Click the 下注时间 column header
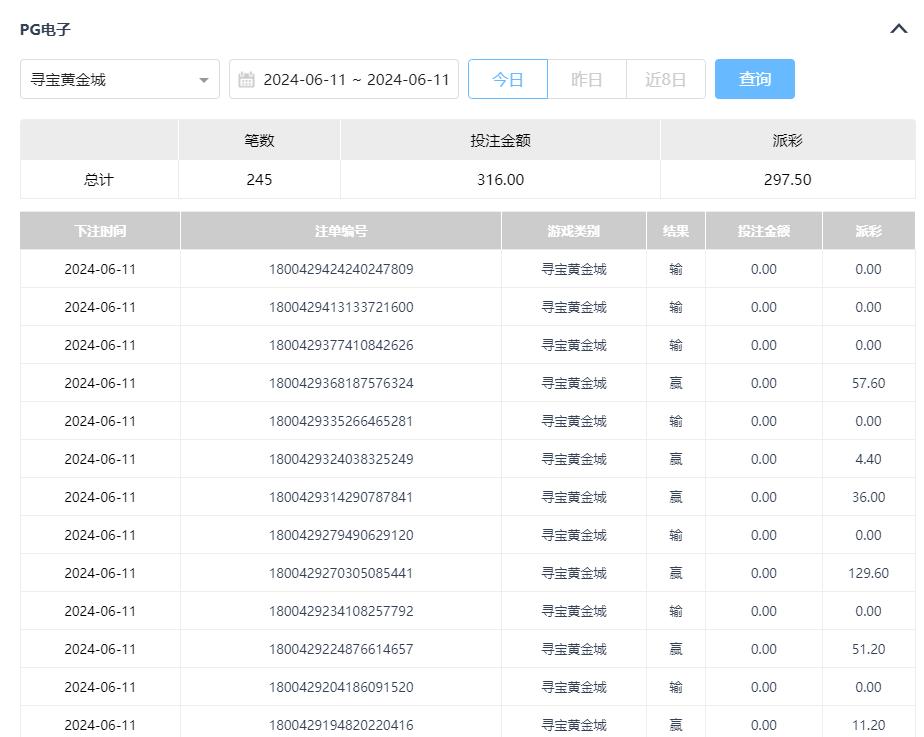 (100, 231)
